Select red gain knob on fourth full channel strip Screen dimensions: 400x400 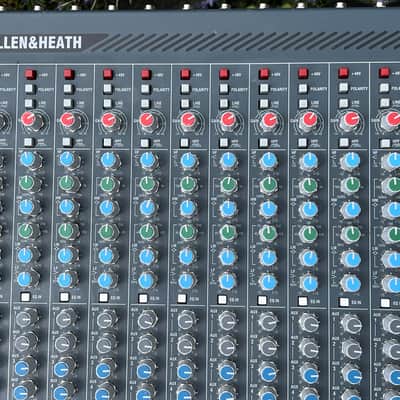click(147, 120)
